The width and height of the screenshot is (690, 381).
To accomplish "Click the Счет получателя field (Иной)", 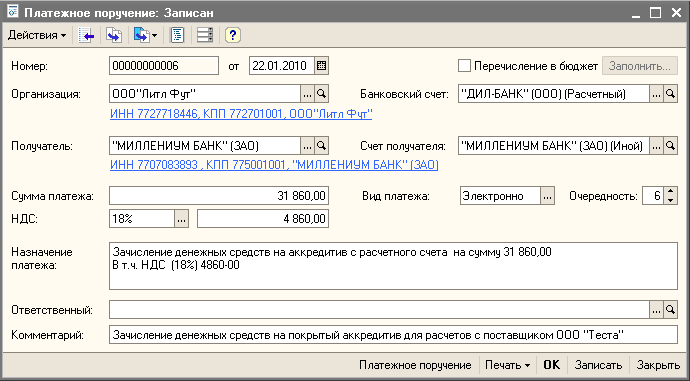I will [x=554, y=146].
